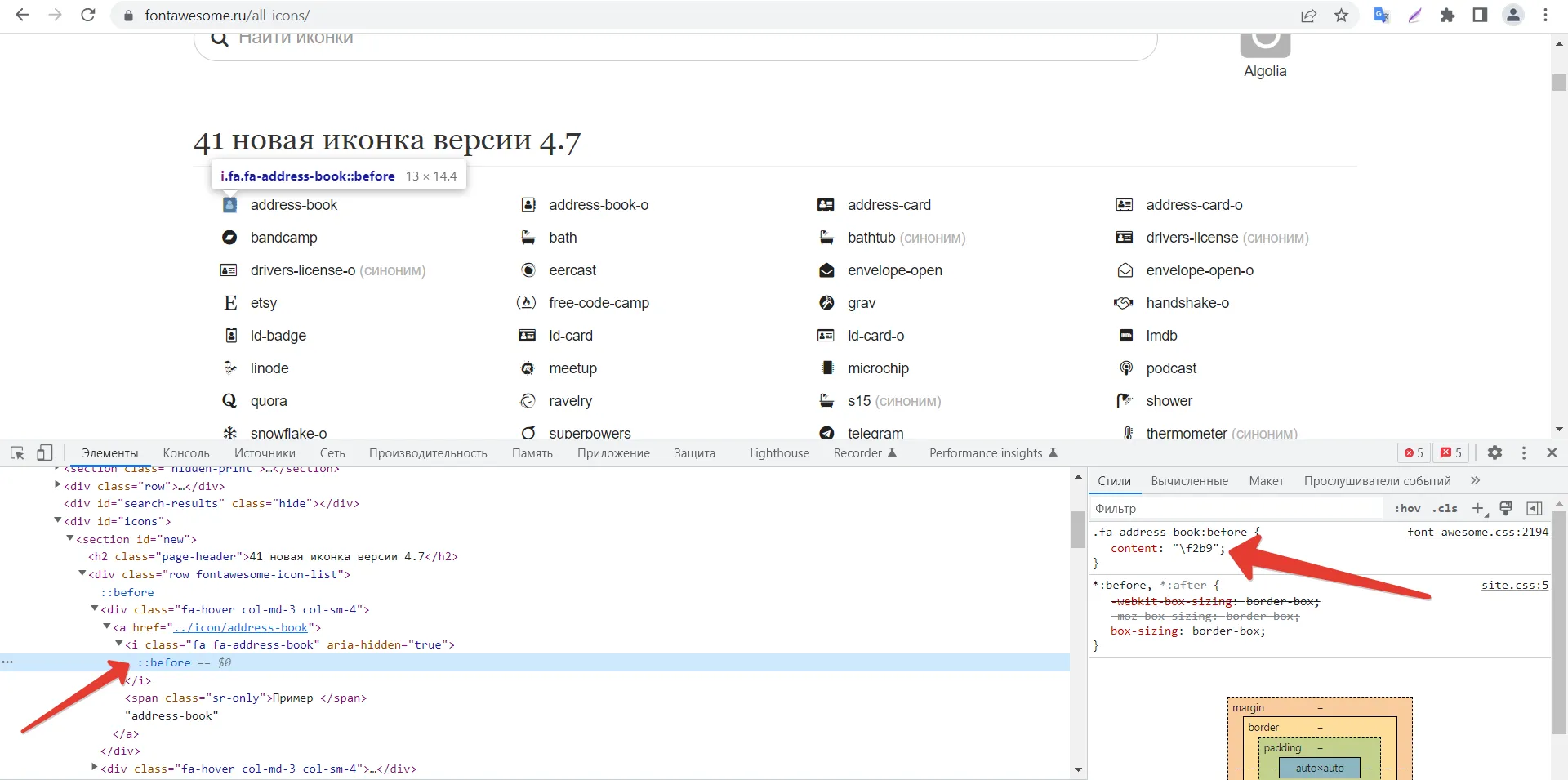Open the Google Translate extension icon

point(1382,15)
